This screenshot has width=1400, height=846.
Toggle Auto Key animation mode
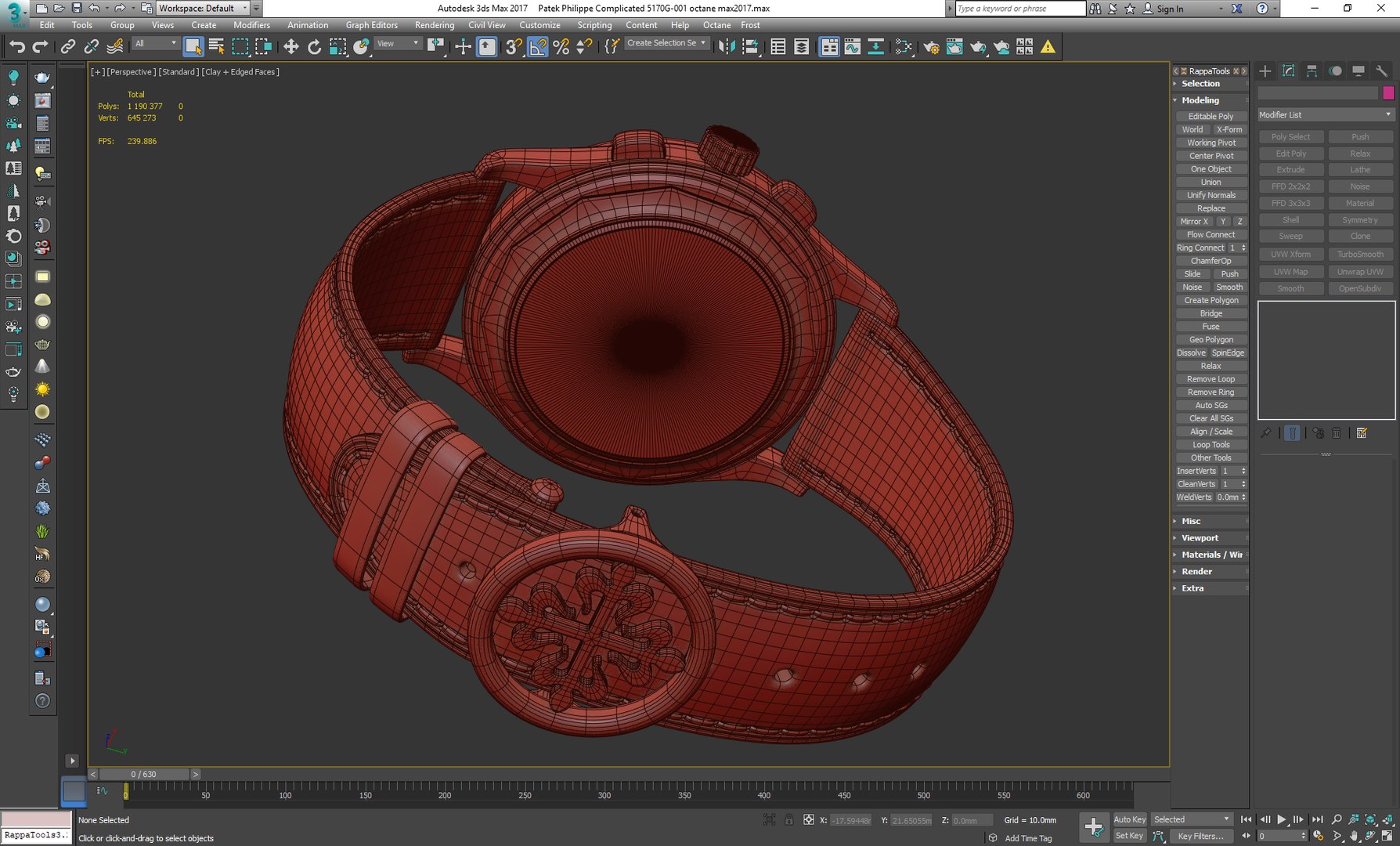[1129, 819]
